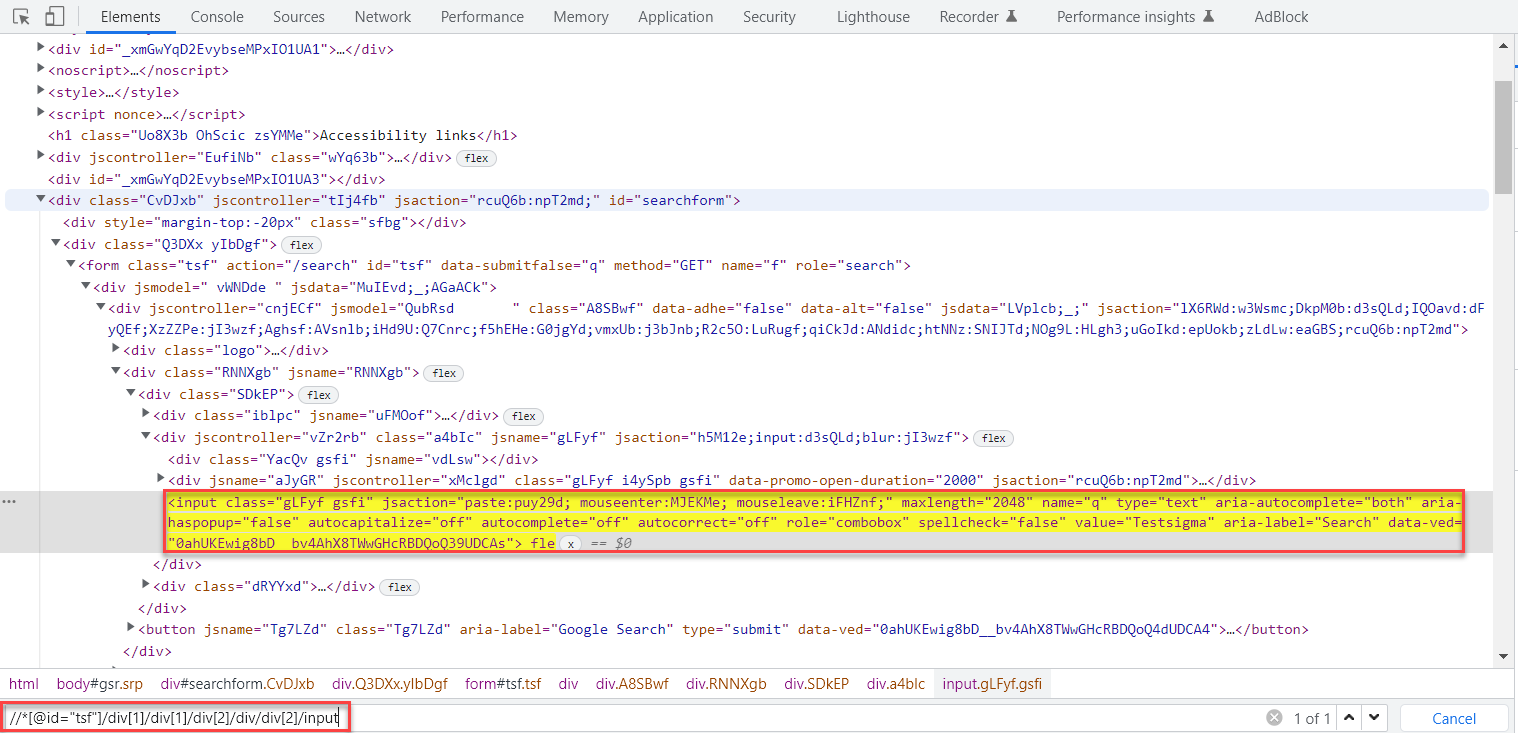Toggle flex badge on RNNXgb div
Image resolution: width=1518 pixels, height=733 pixels.
coord(444,373)
